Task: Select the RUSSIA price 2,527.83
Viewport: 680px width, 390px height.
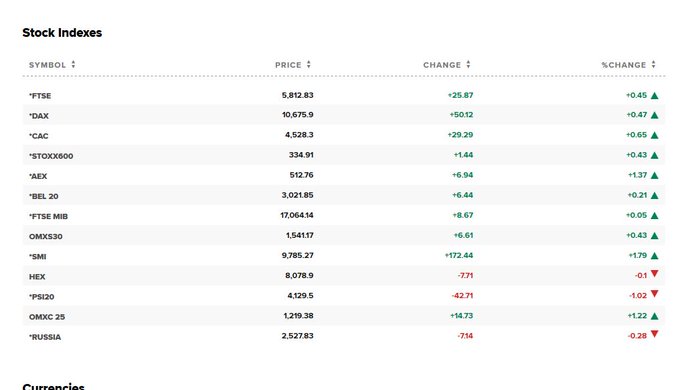Action: pyautogui.click(x=298, y=336)
